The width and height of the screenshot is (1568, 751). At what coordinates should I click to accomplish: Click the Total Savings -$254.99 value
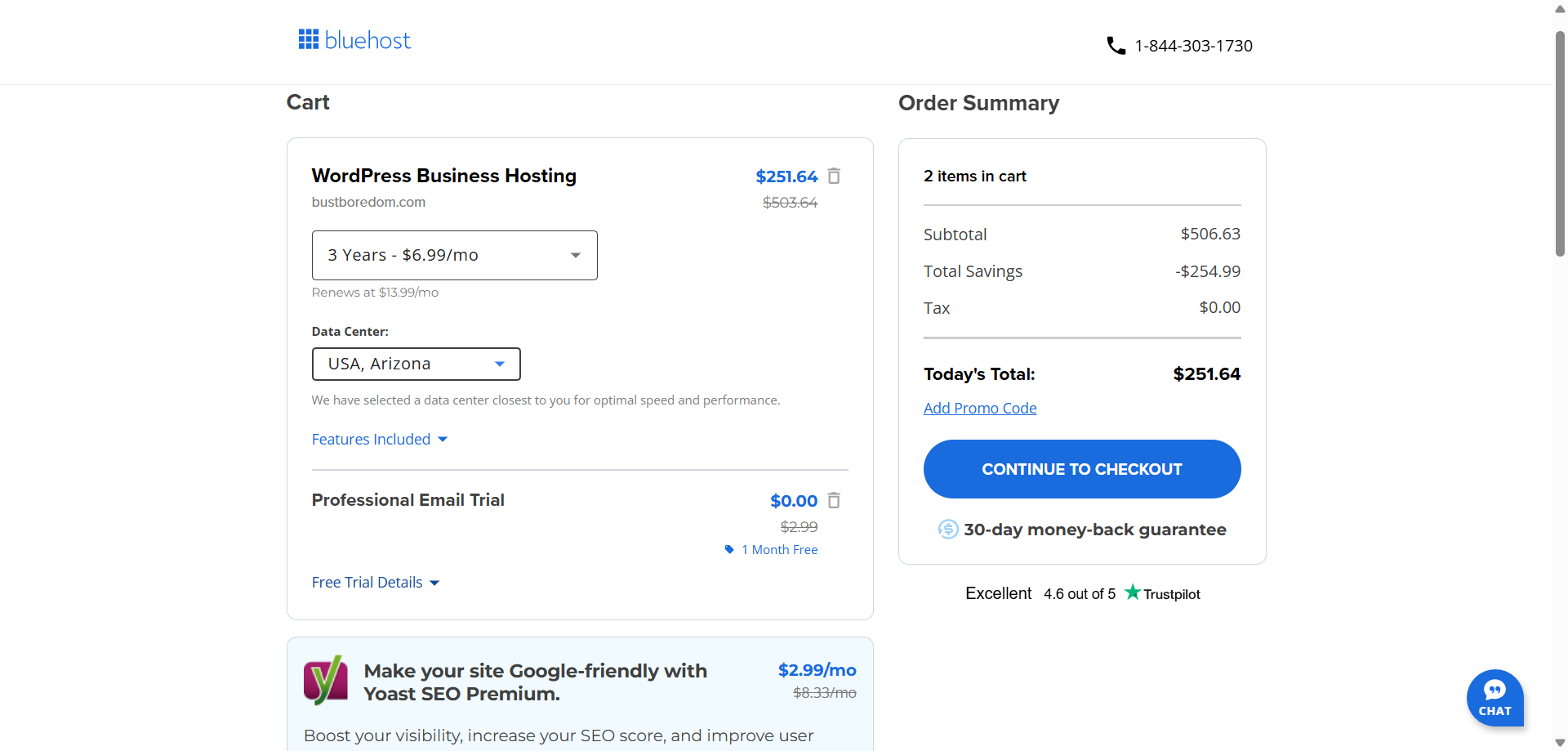pos(1208,271)
